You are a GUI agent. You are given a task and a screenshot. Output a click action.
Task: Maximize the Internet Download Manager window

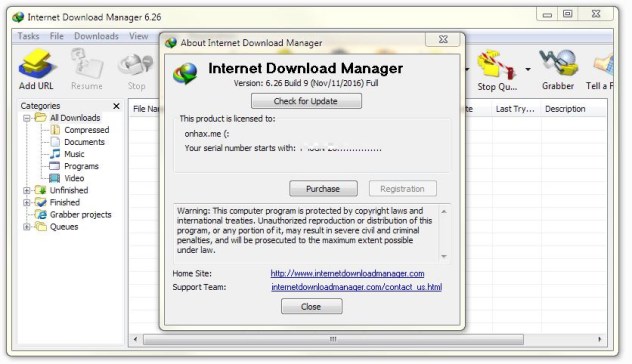(x=568, y=14)
